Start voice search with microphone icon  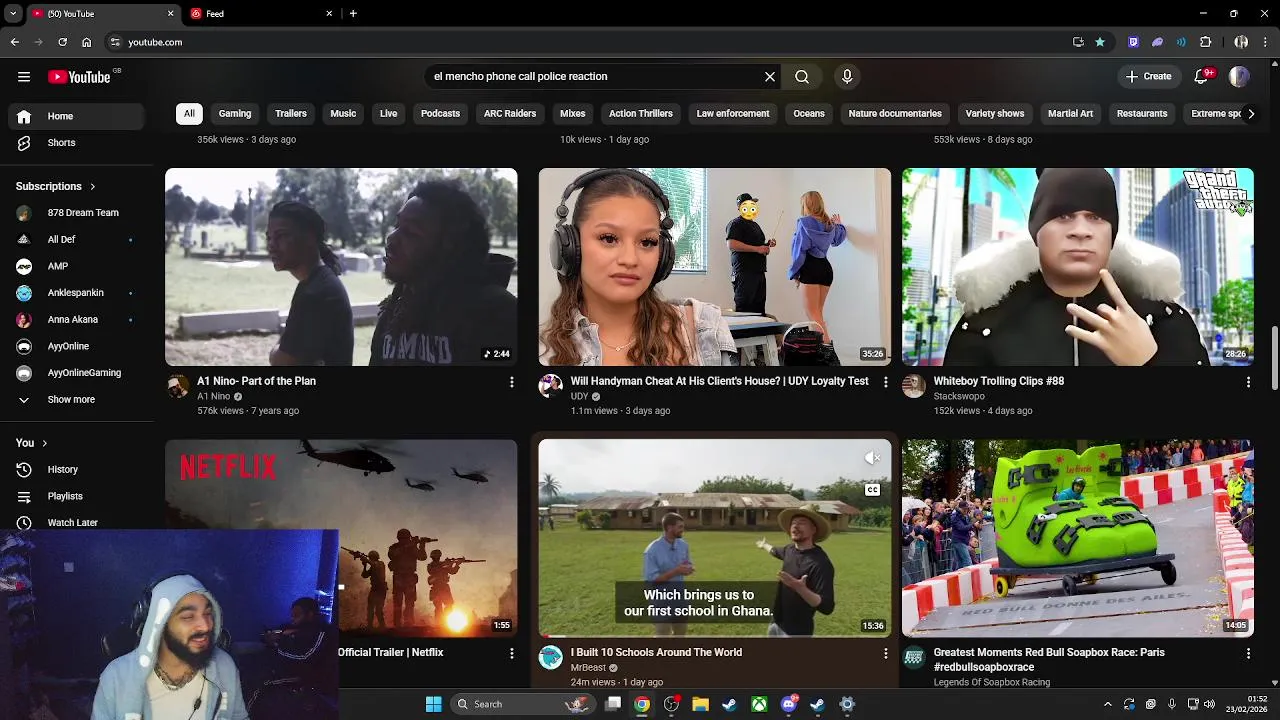847,76
